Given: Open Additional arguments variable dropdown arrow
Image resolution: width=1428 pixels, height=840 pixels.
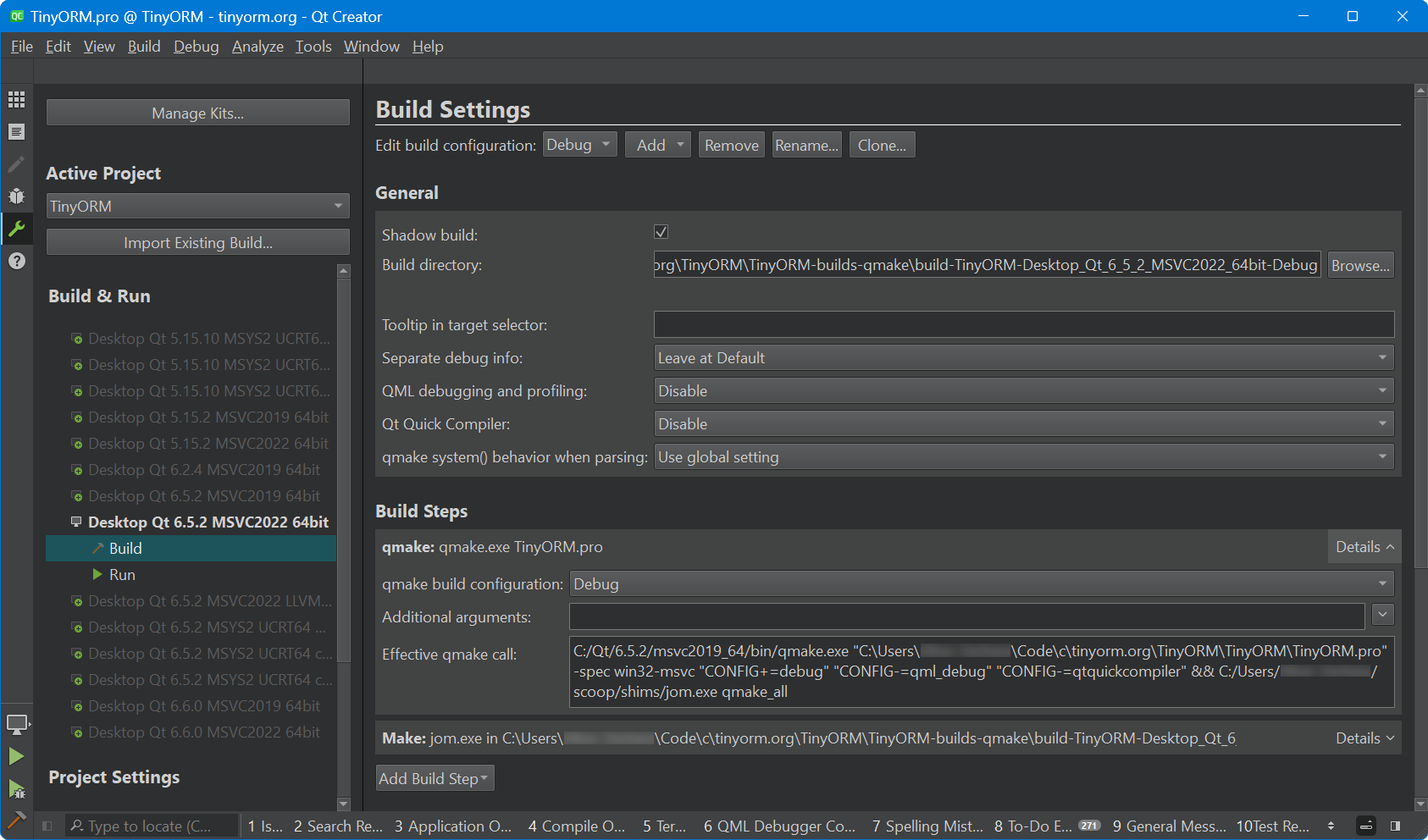Looking at the screenshot, I should (1383, 615).
